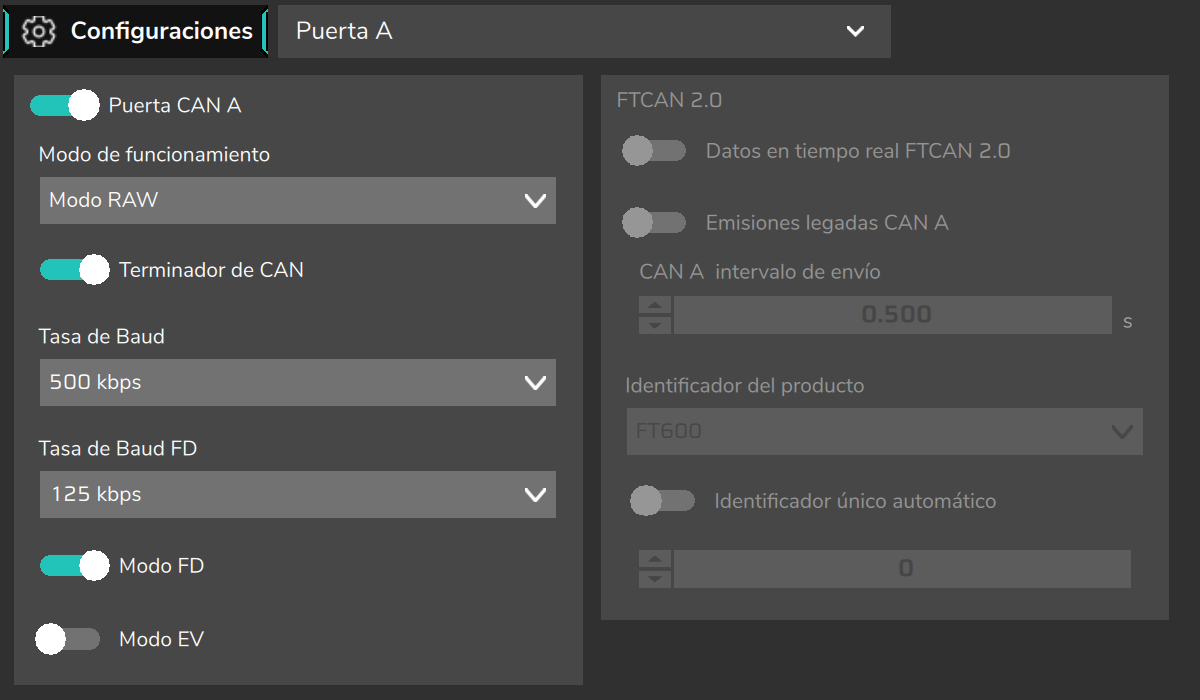Disable the Terminador de CAN switch
This screenshot has height=700, width=1200.
pyautogui.click(x=75, y=269)
